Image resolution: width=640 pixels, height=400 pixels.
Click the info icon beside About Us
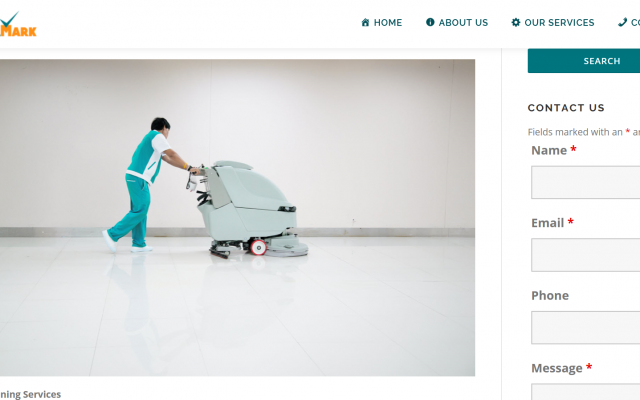(430, 22)
